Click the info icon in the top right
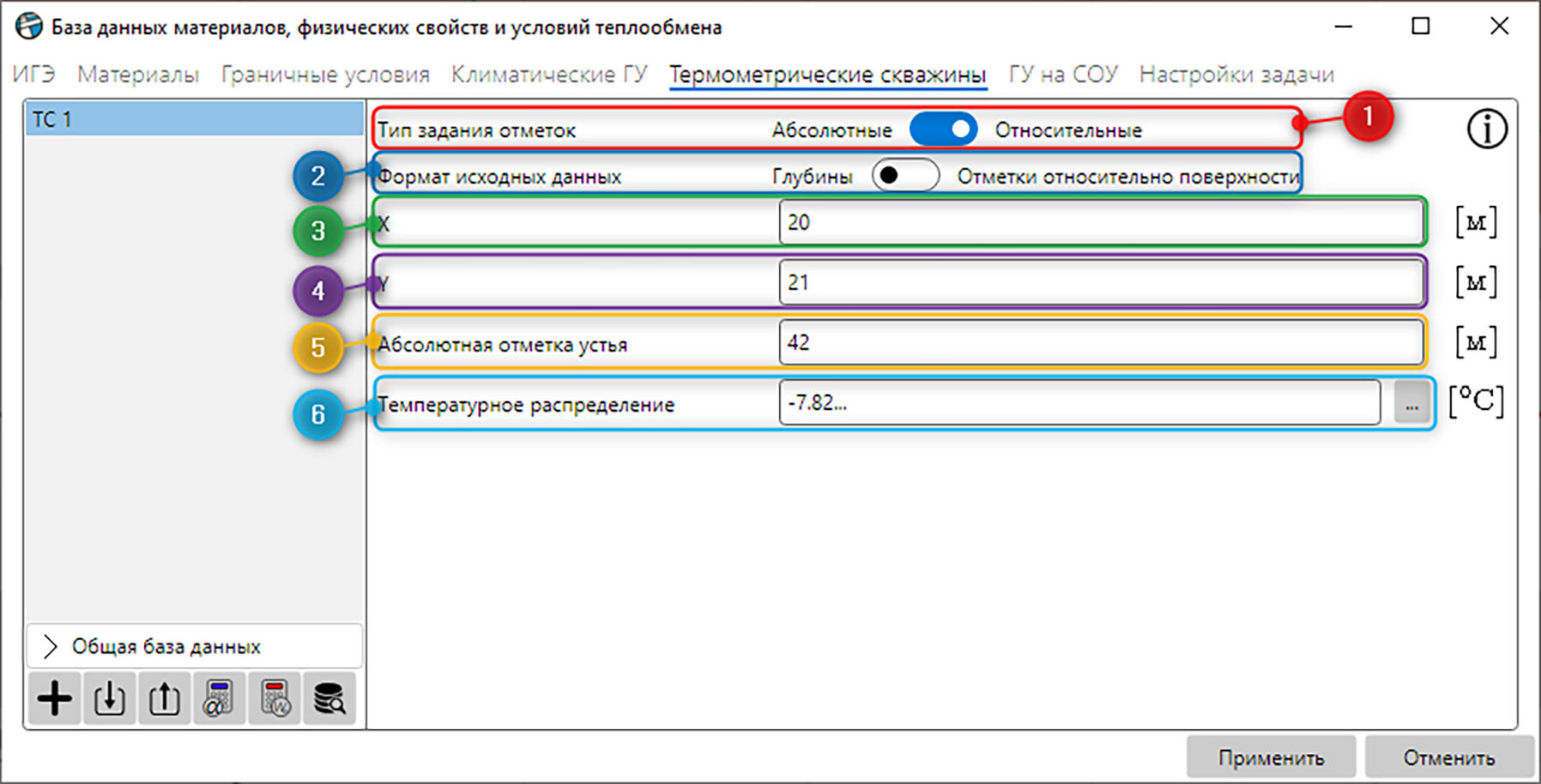 click(1486, 130)
